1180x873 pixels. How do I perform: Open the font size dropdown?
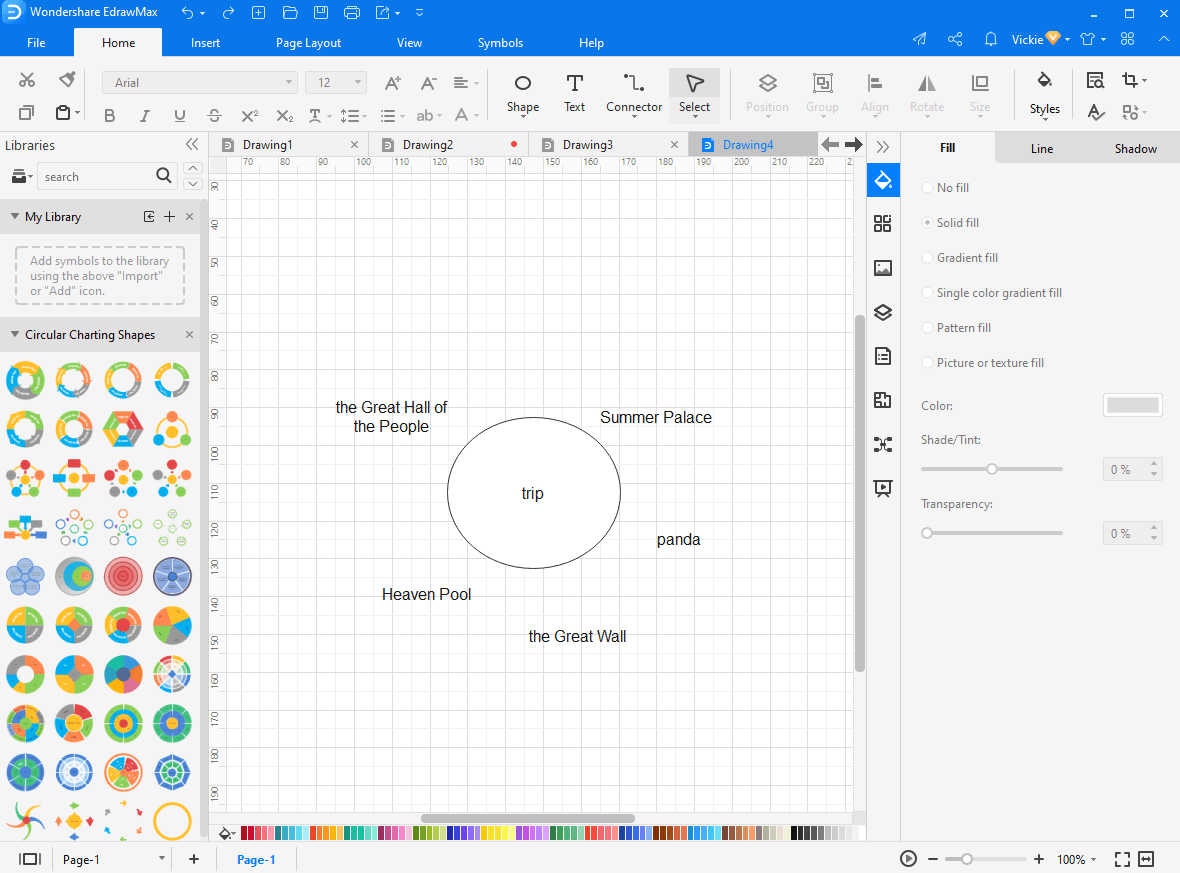click(356, 82)
